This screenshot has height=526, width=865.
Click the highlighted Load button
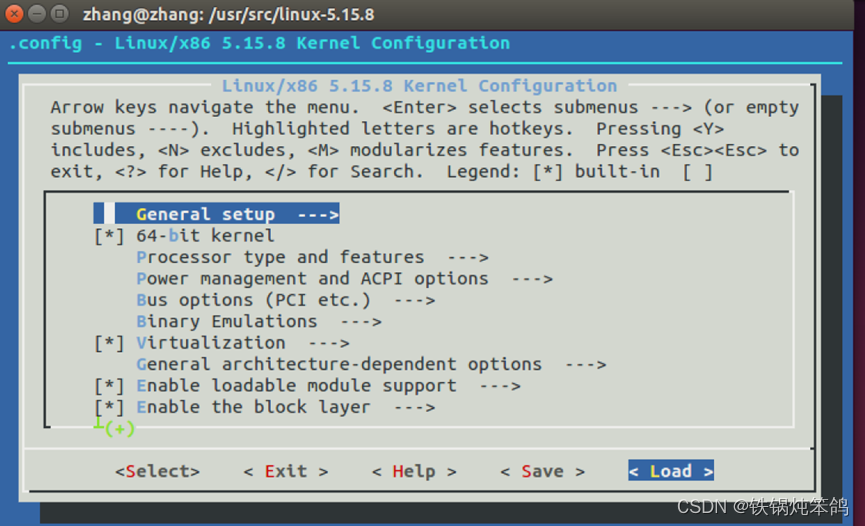tap(671, 471)
